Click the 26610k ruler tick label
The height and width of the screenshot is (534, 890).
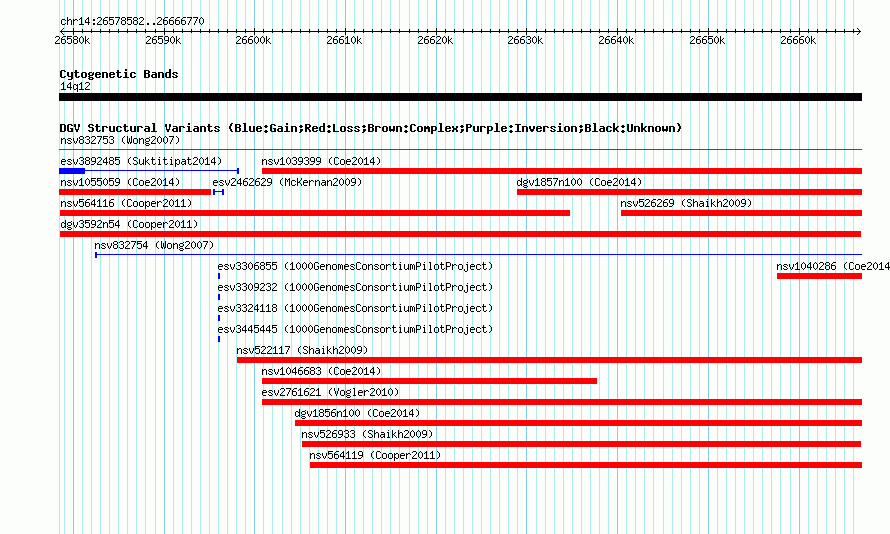pyautogui.click(x=344, y=40)
